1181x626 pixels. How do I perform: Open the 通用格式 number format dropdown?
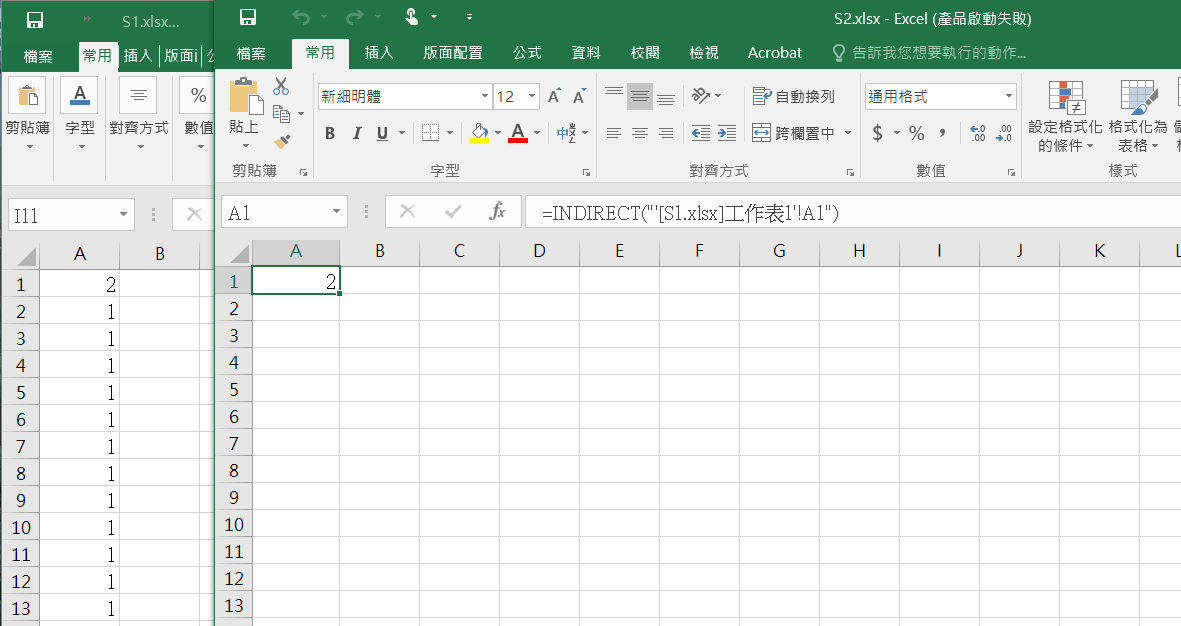[x=1008, y=97]
